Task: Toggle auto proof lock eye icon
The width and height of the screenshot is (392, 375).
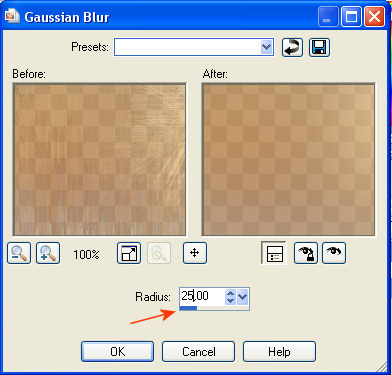Action: tap(306, 253)
